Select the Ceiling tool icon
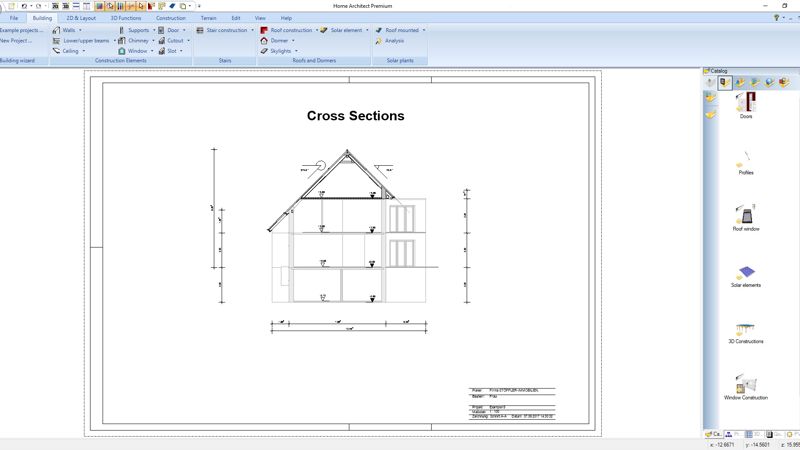 [x=56, y=51]
